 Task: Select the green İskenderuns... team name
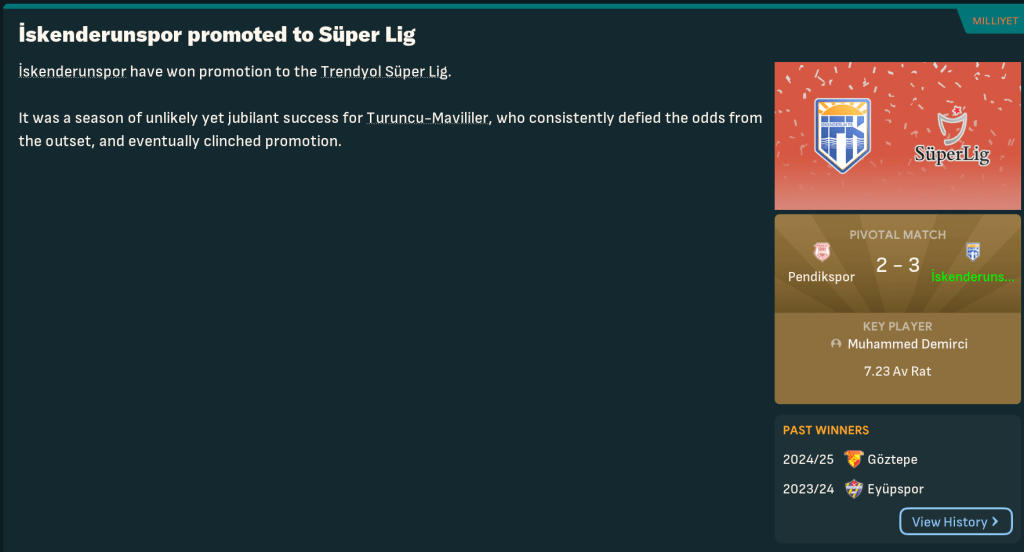972,277
